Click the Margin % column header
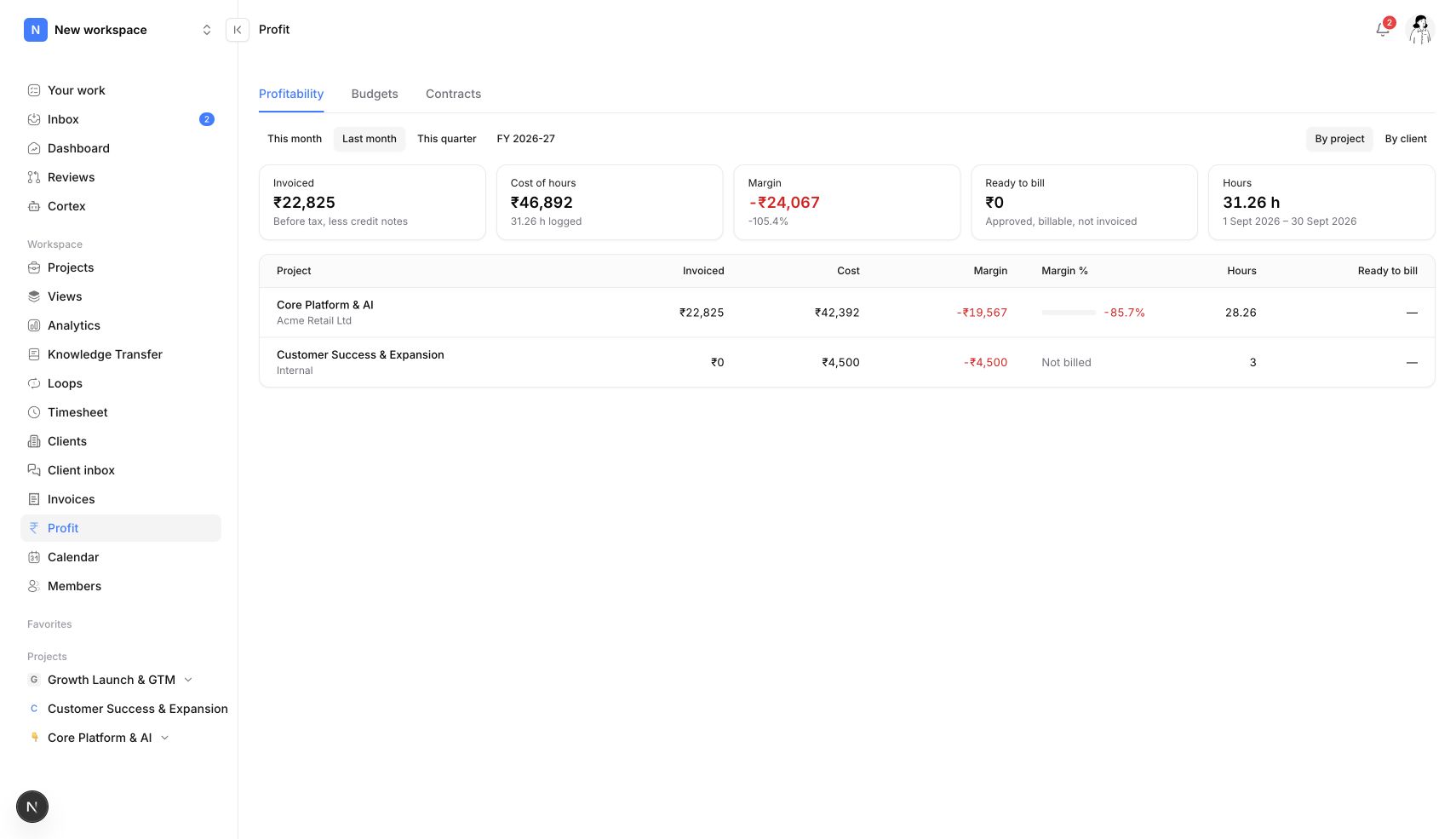 1064,271
